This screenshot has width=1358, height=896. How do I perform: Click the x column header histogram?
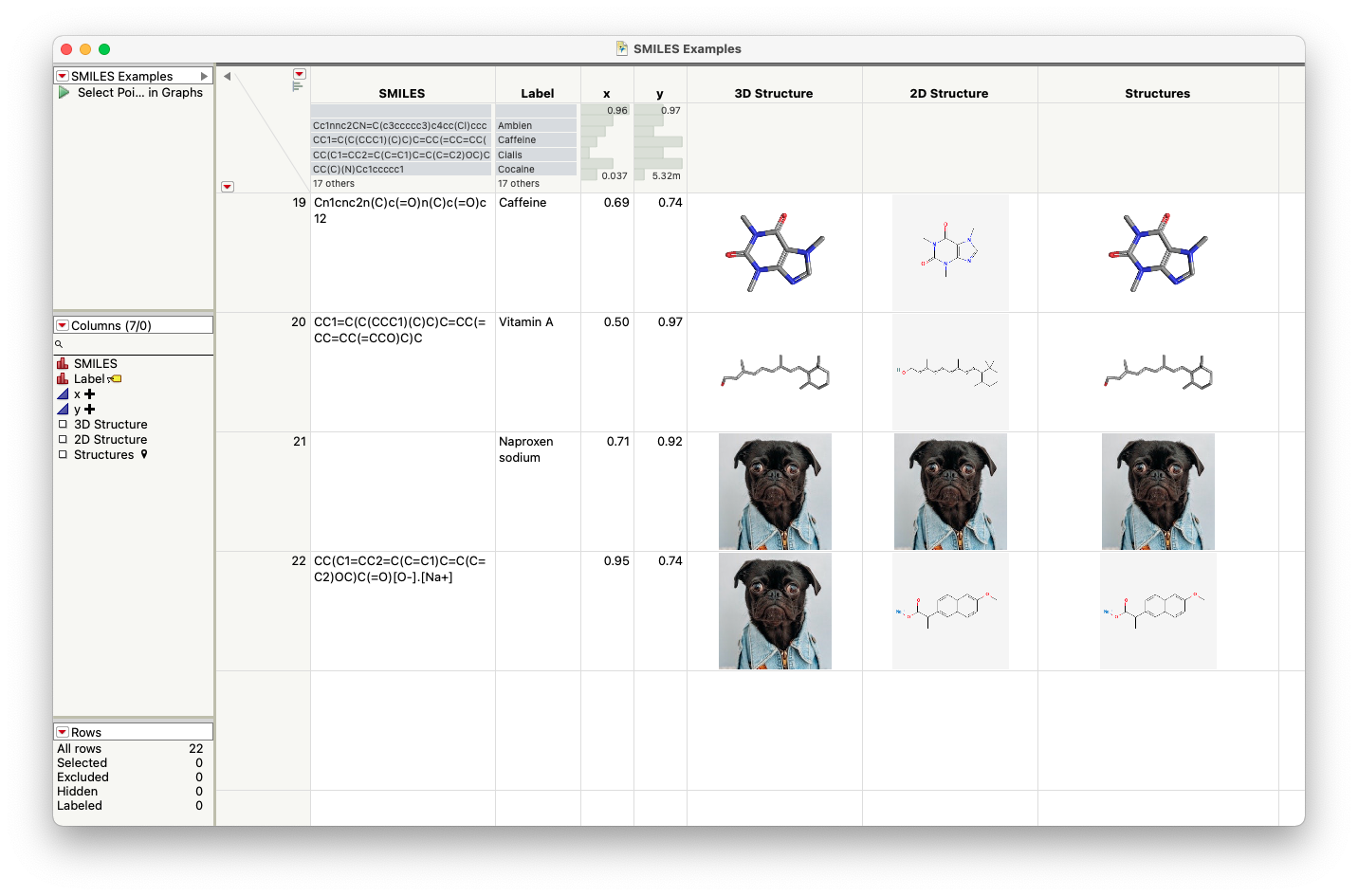(607, 142)
